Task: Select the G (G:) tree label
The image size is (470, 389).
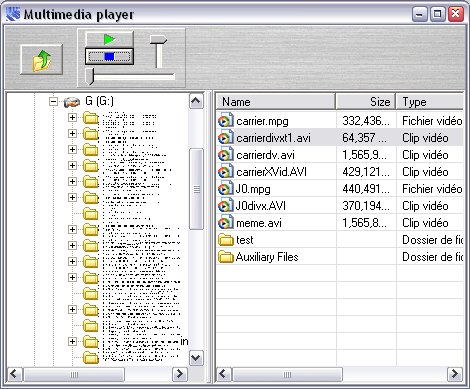Action: pos(99,101)
